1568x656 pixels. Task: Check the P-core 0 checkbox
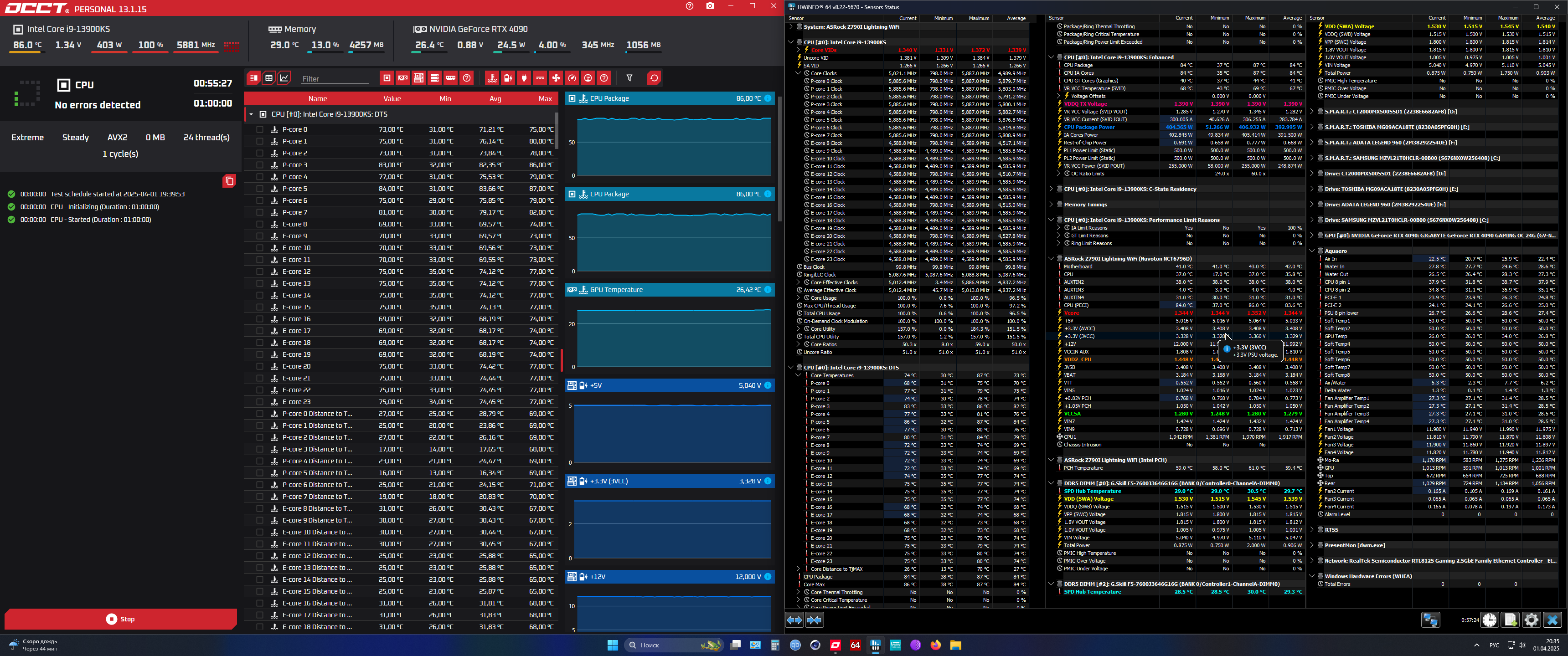pos(260,130)
